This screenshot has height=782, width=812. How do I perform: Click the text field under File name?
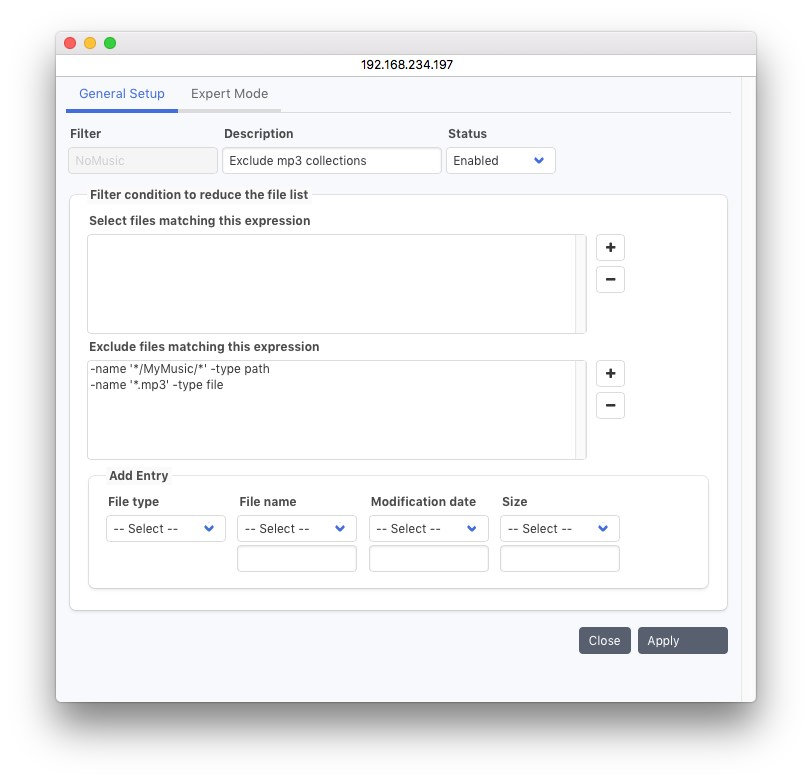click(x=297, y=559)
